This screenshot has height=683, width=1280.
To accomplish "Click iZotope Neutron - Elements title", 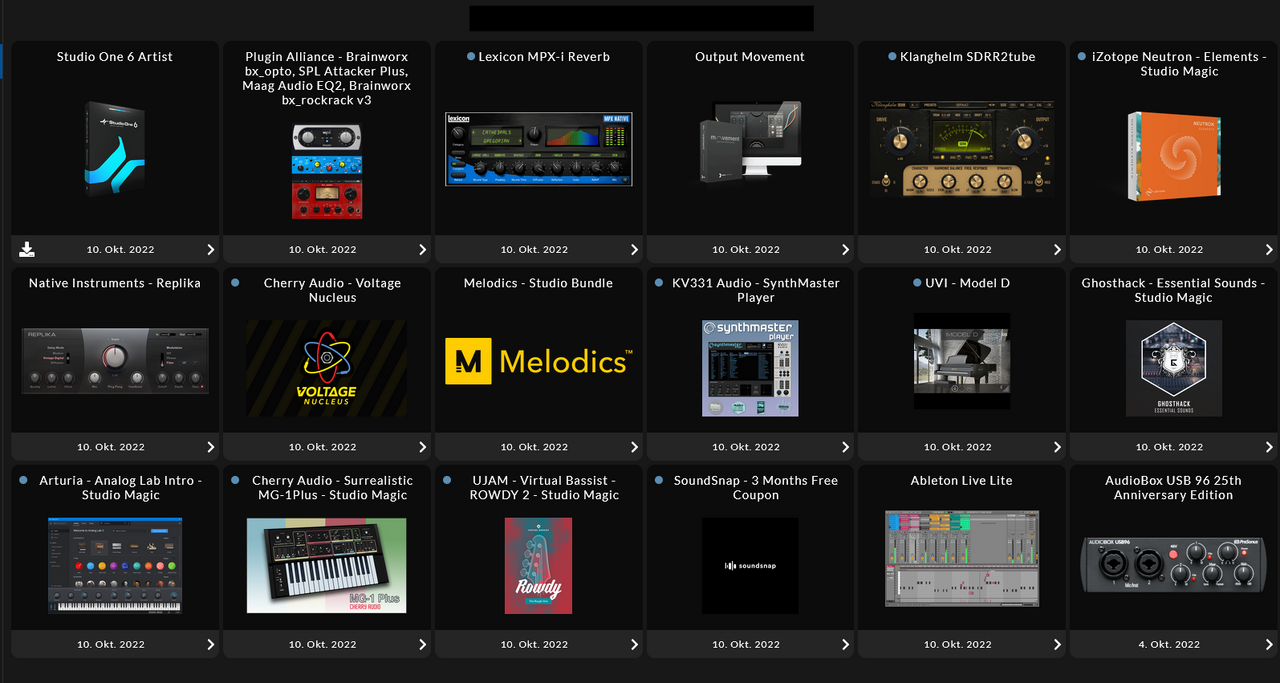I will click(1180, 64).
